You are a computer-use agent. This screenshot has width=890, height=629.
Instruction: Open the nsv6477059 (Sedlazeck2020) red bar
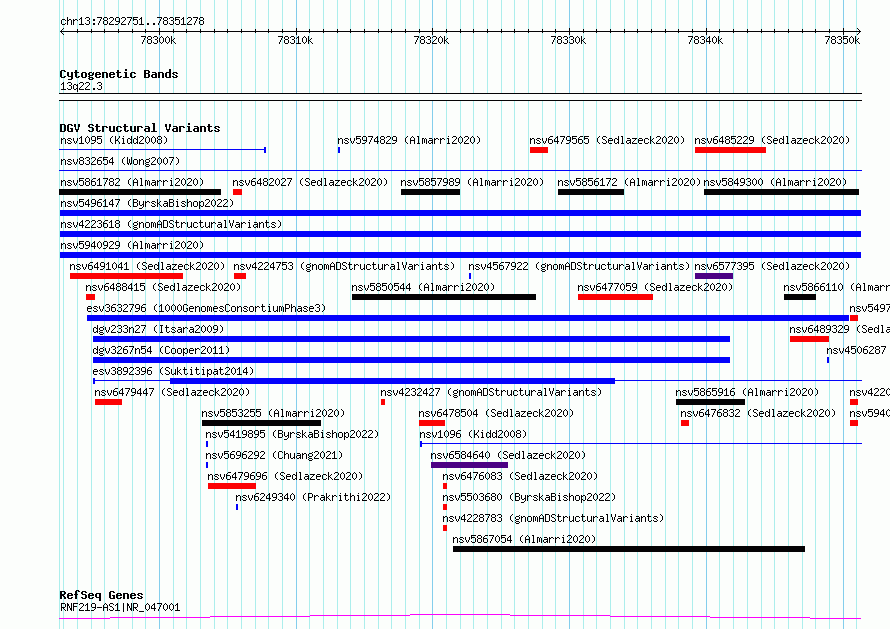click(x=615, y=297)
